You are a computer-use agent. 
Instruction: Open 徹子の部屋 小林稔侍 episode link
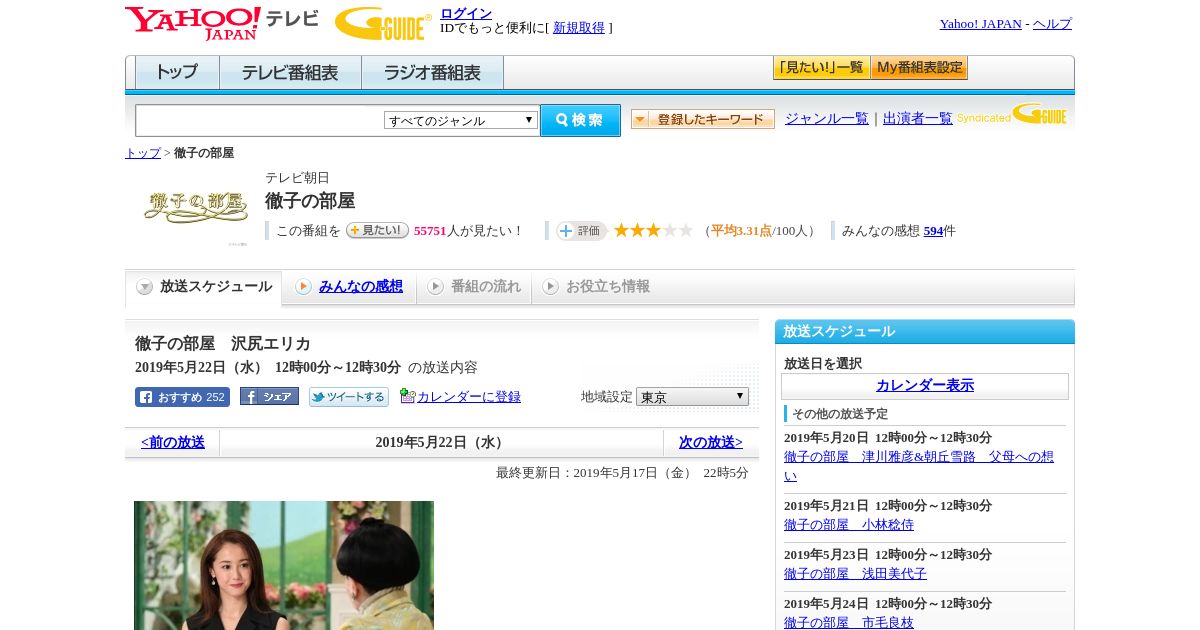(849, 525)
